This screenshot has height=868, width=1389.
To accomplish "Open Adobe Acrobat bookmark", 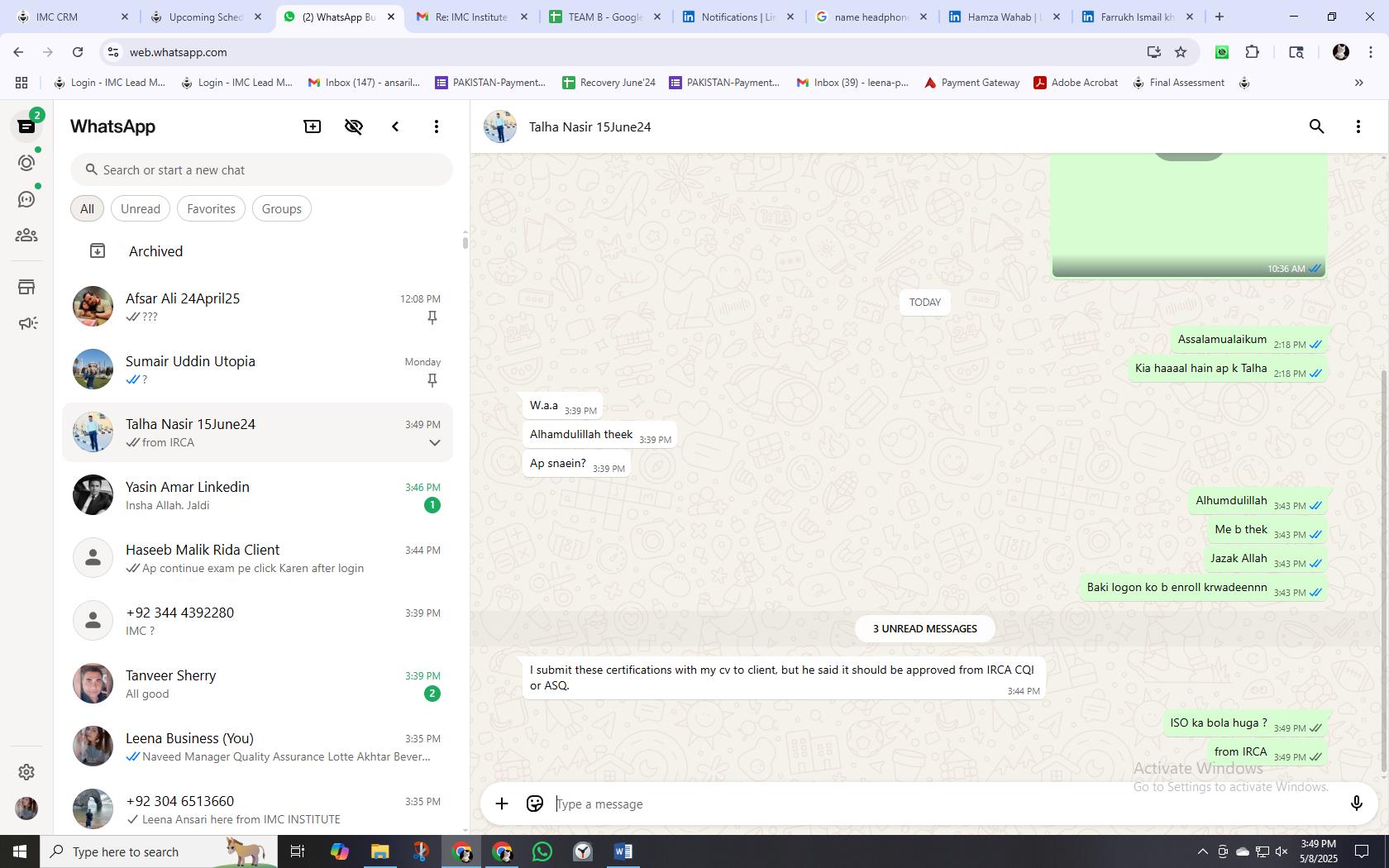I will coord(1076,83).
